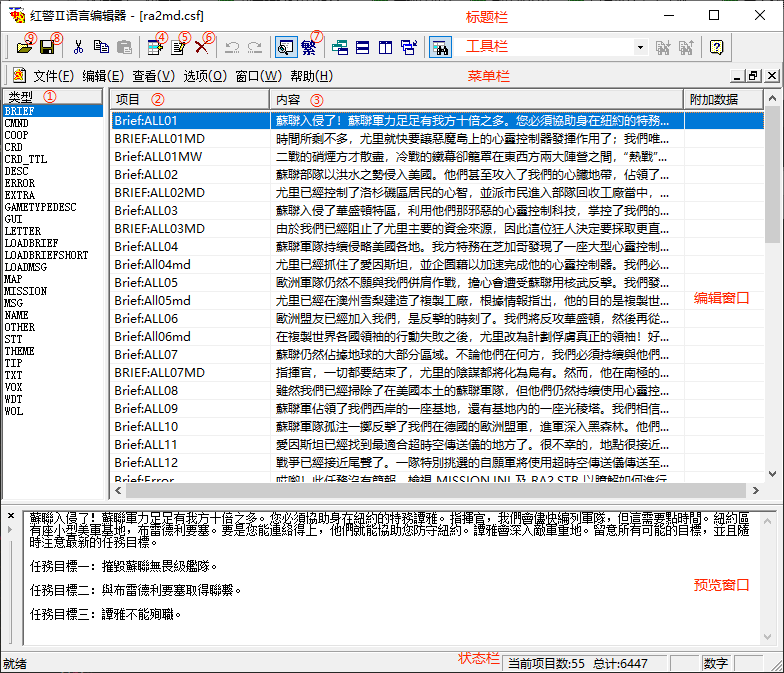Viewport: 784px width, 673px height.
Task: Select the MISSION type in list
Action: pyautogui.click(x=26, y=292)
